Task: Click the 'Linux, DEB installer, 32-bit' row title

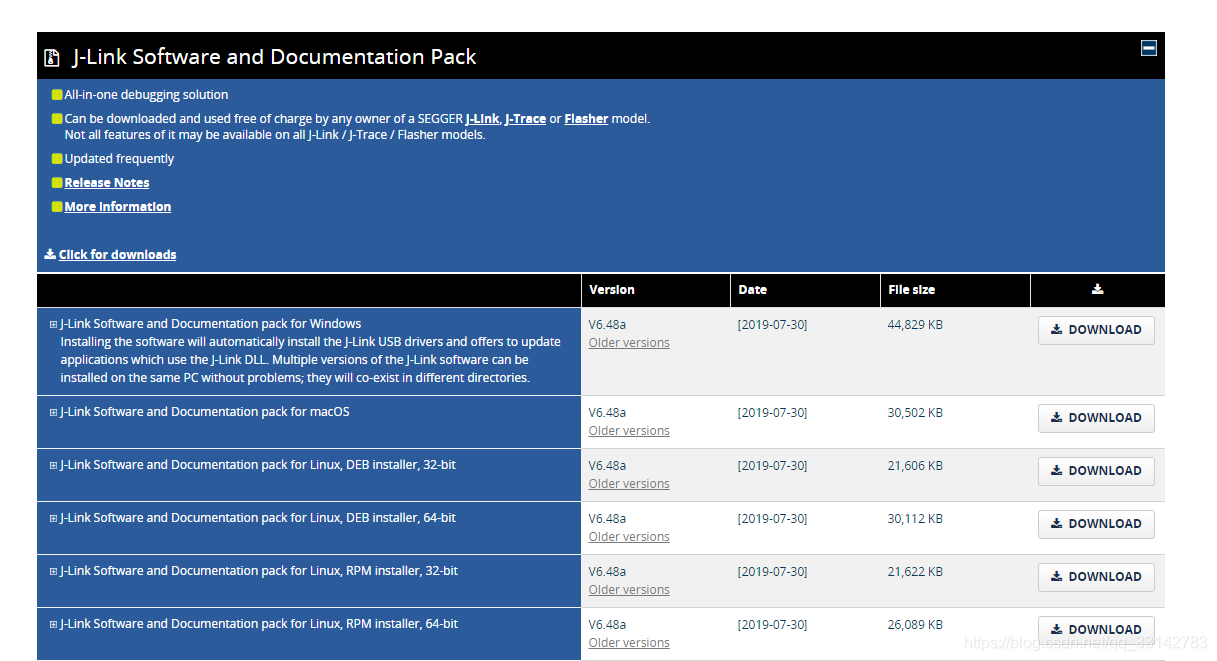Action: point(258,465)
